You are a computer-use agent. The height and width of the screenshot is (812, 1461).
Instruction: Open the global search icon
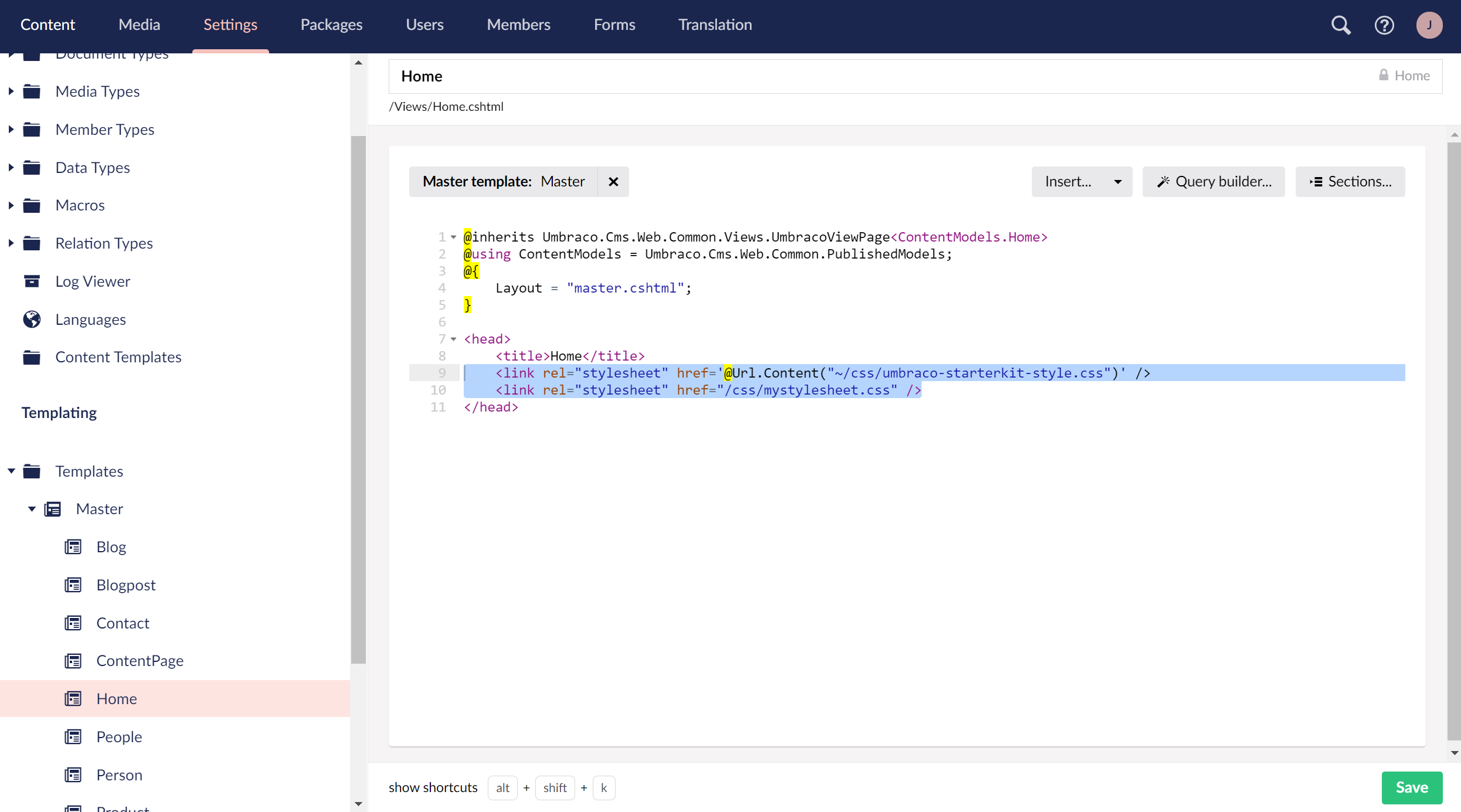[x=1341, y=25]
